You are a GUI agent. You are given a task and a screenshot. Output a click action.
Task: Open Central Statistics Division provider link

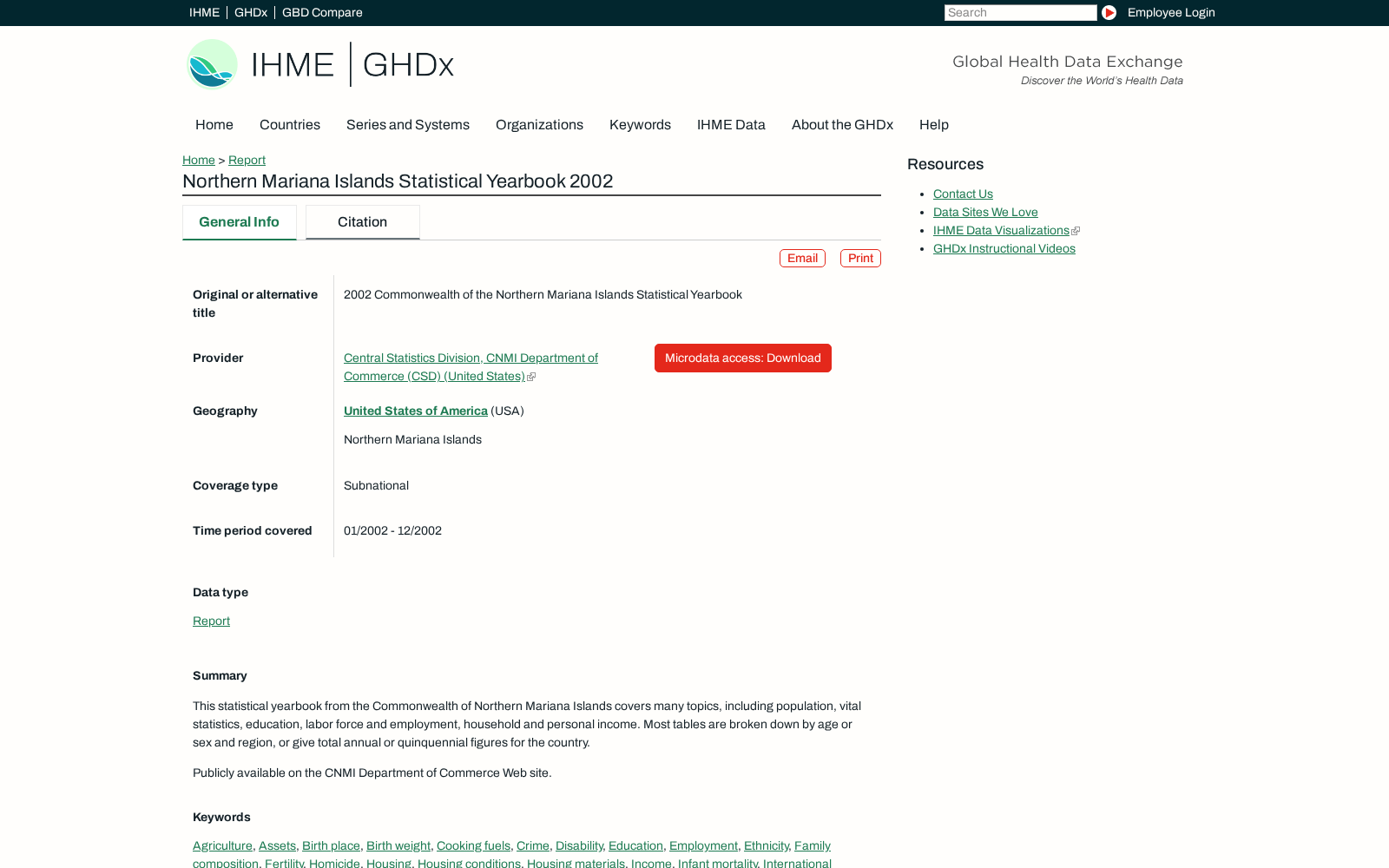[471, 366]
